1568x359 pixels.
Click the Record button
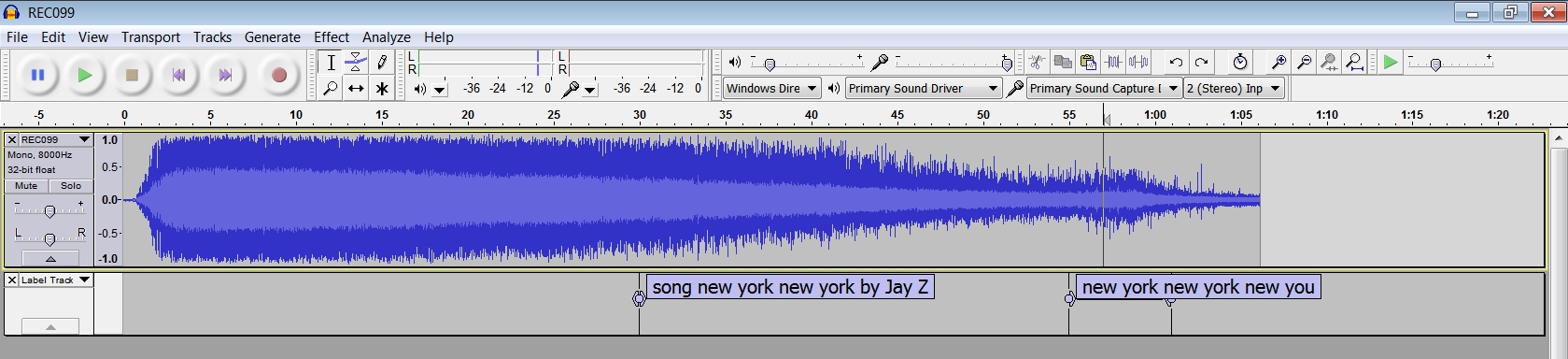point(278,75)
